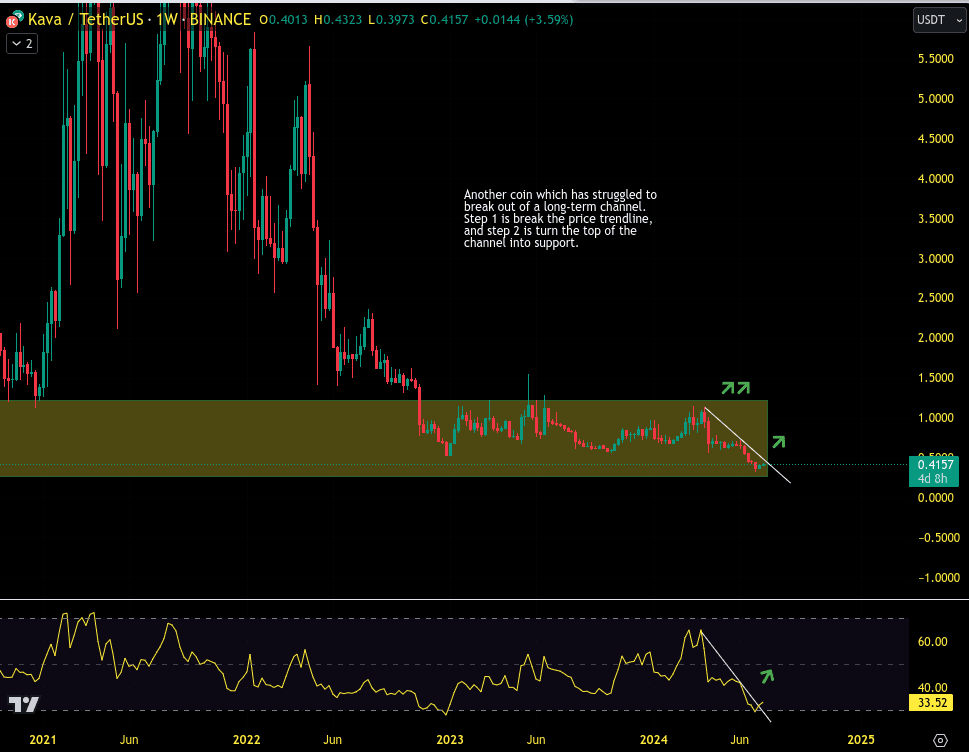Select the text annotation about long-term channel
Viewport: 969px width, 752px height.
click(560, 218)
